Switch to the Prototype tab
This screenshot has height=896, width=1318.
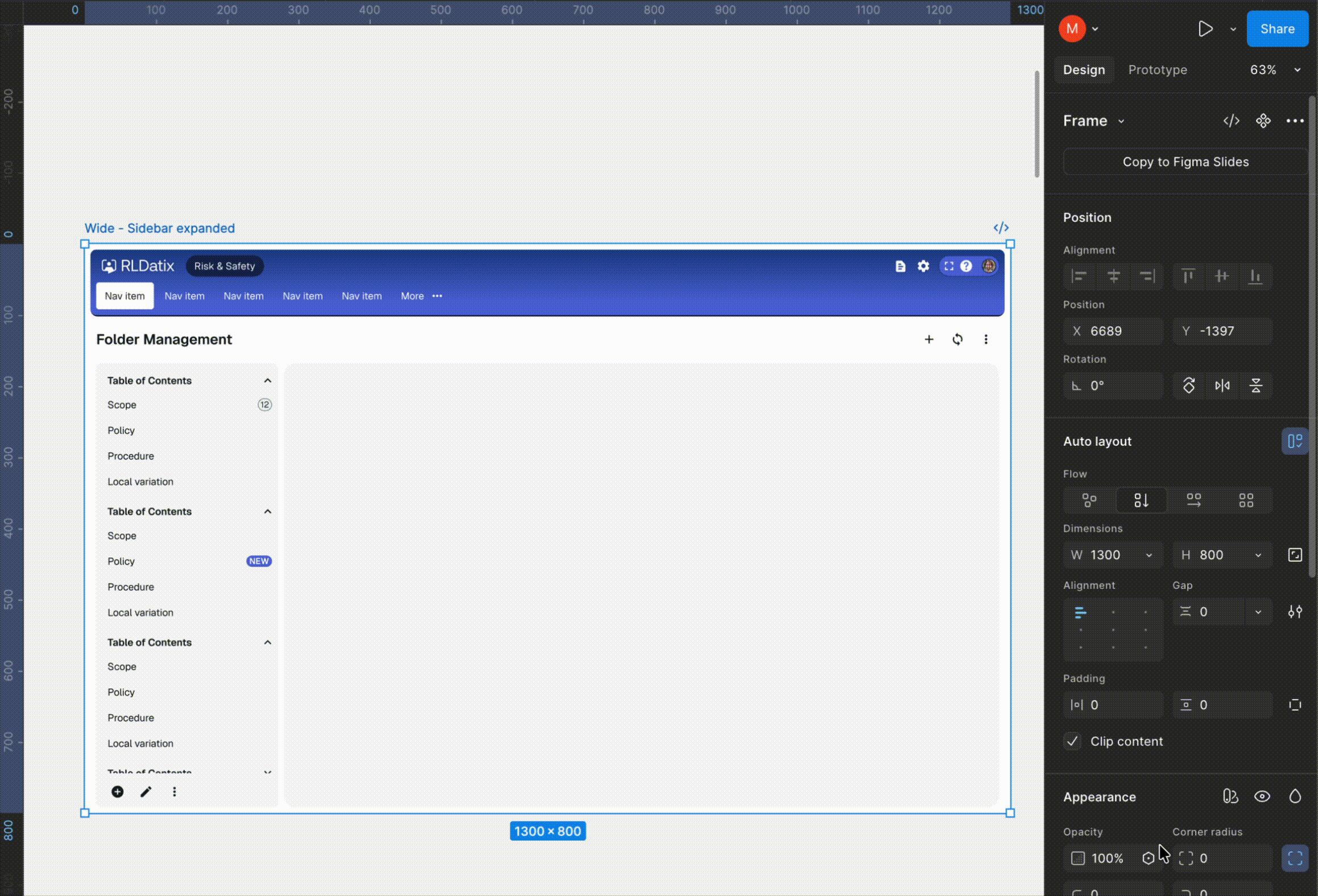tap(1157, 70)
